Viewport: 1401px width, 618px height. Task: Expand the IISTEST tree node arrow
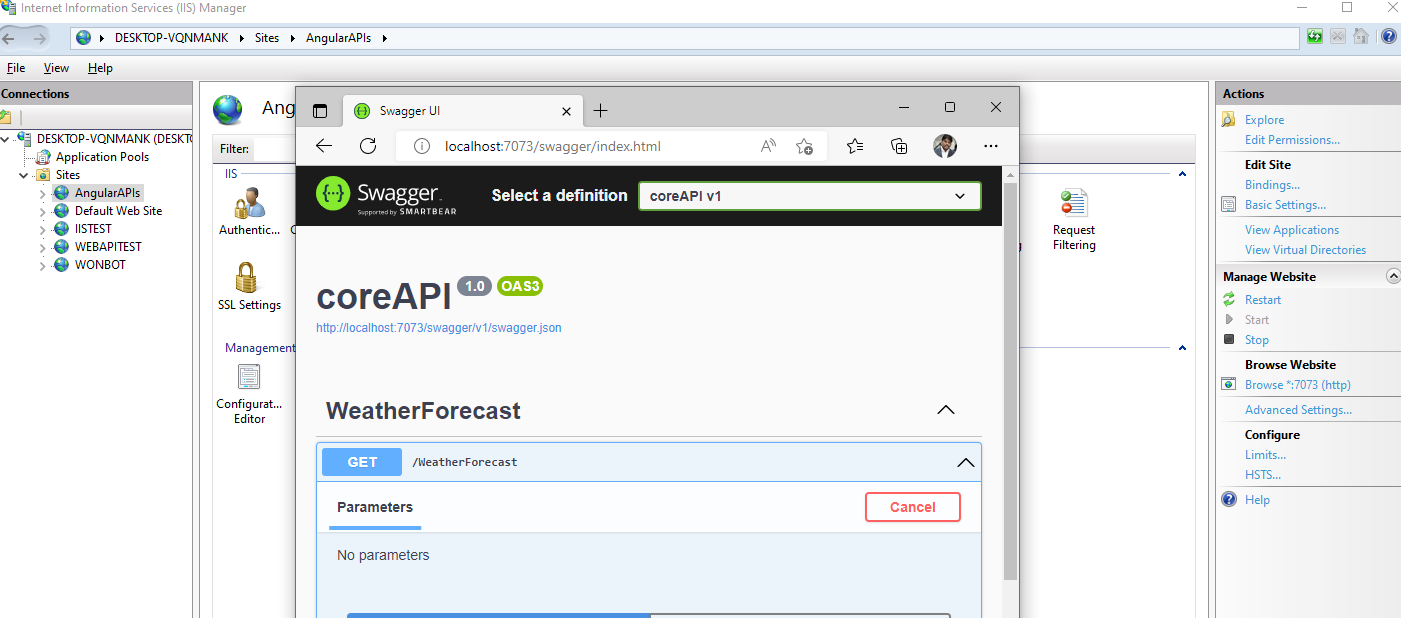pos(42,229)
